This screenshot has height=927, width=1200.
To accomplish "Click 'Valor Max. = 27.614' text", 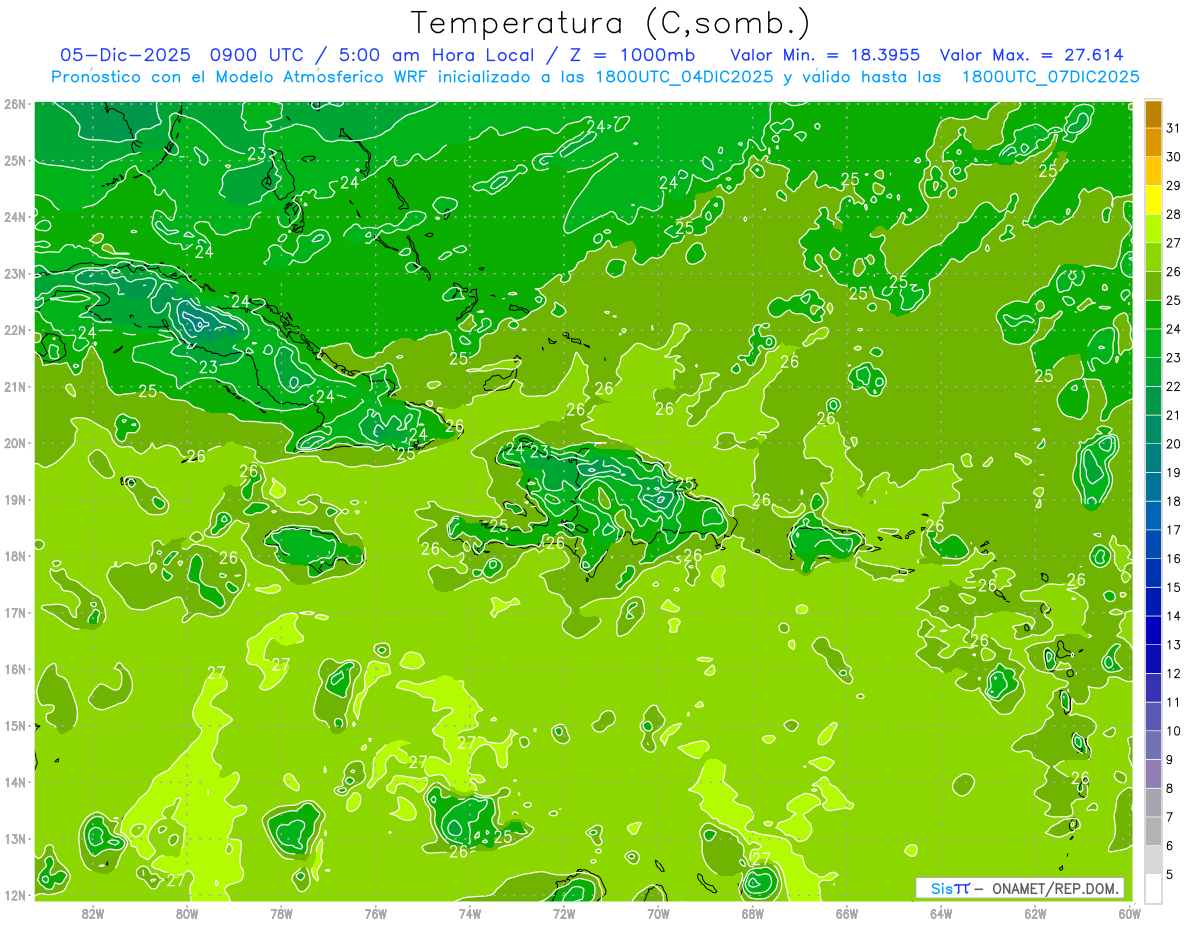I will pyautogui.click(x=1031, y=55).
